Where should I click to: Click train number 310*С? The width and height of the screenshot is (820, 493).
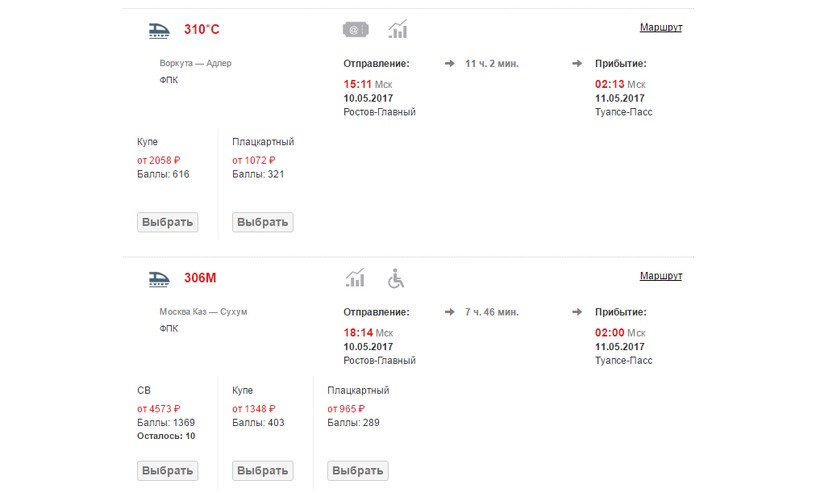coord(201,29)
